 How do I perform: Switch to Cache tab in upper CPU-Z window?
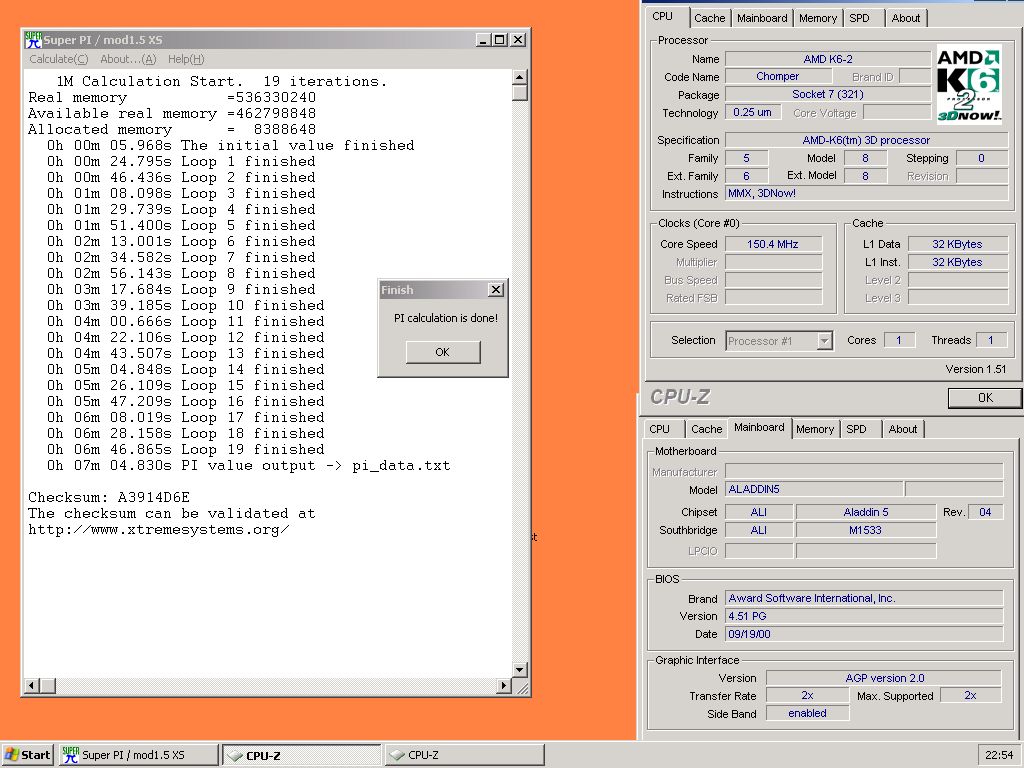coord(709,18)
